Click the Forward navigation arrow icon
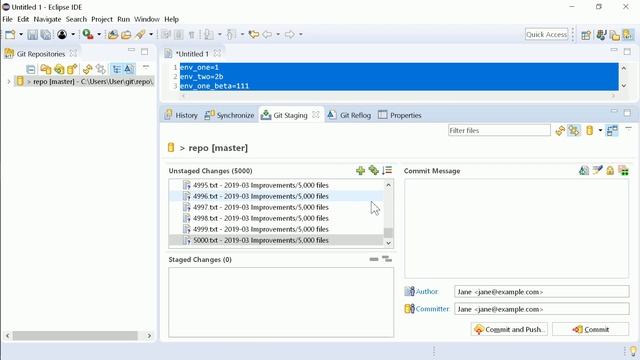Screen dimensions: 640x360 coord(290,35)
